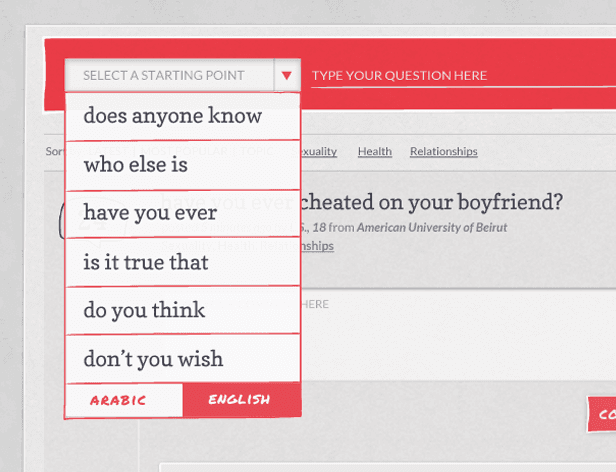Pick the 'have you ever' option
The width and height of the screenshot is (616, 472).
point(183,214)
